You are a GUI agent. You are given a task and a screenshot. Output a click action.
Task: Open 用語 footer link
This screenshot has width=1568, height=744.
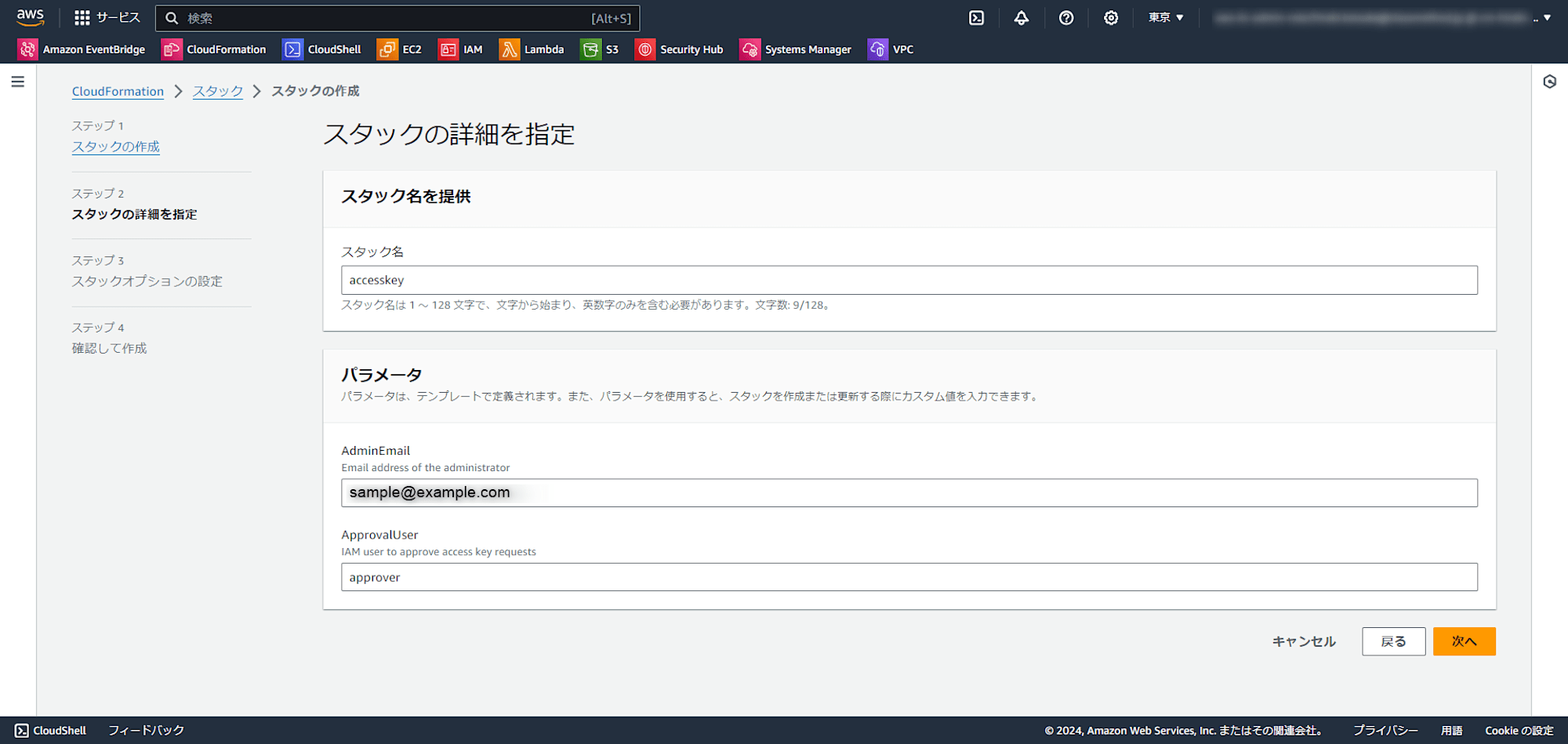point(1451,730)
